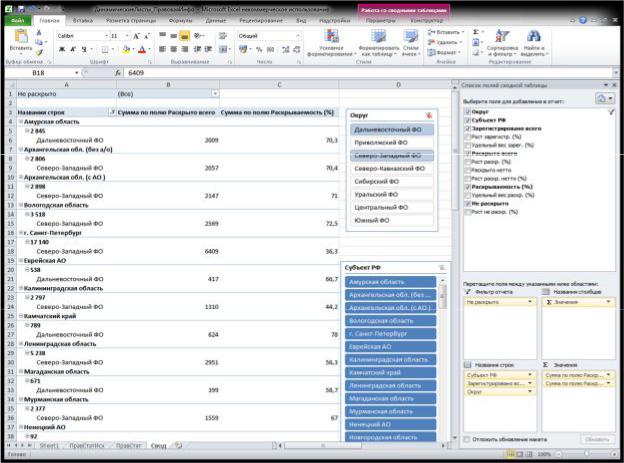Click the fx insert function icon
Viewport: 624px width, 463px height.
[118, 73]
